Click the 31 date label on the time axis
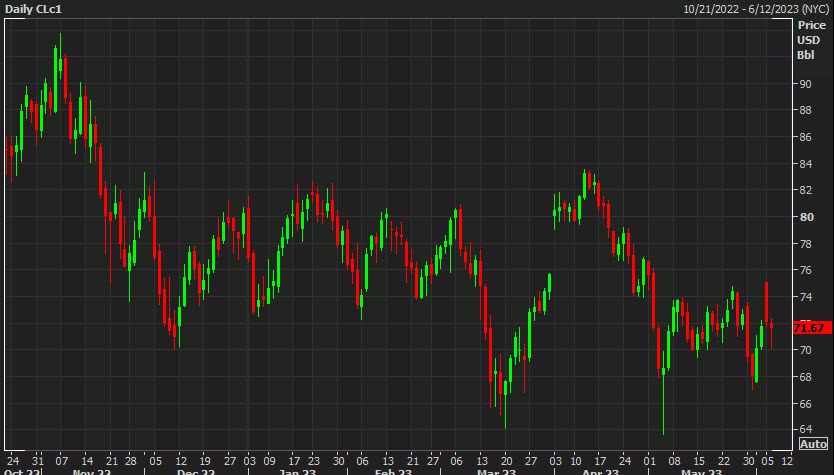Image resolution: width=834 pixels, height=475 pixels. pos(38,461)
